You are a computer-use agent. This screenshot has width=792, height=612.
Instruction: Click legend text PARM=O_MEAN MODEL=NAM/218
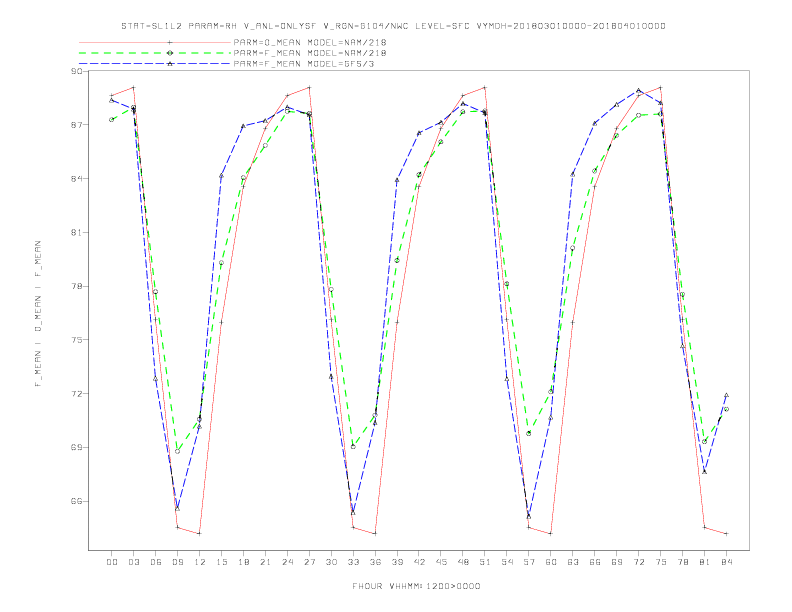coord(310,42)
